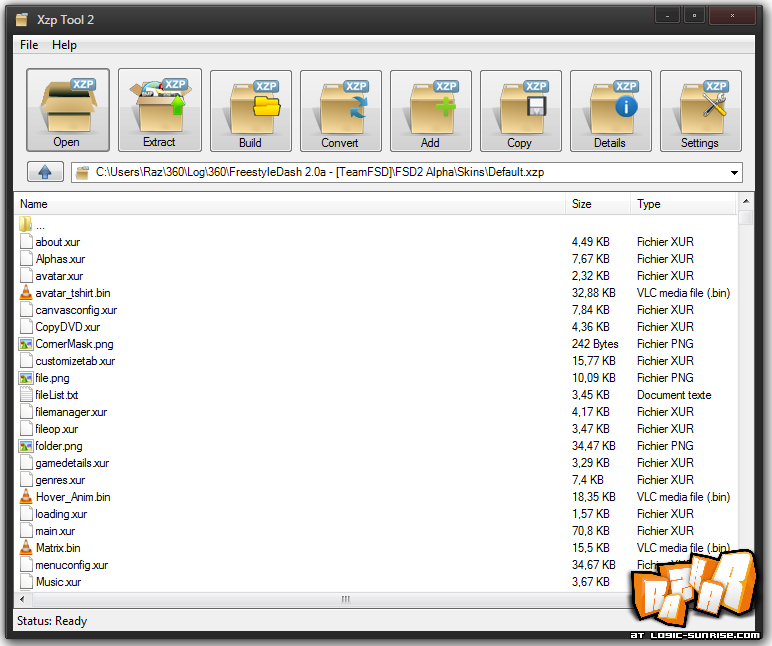Use the Add files tool
Image resolution: width=772 pixels, height=646 pixels.
pos(431,111)
